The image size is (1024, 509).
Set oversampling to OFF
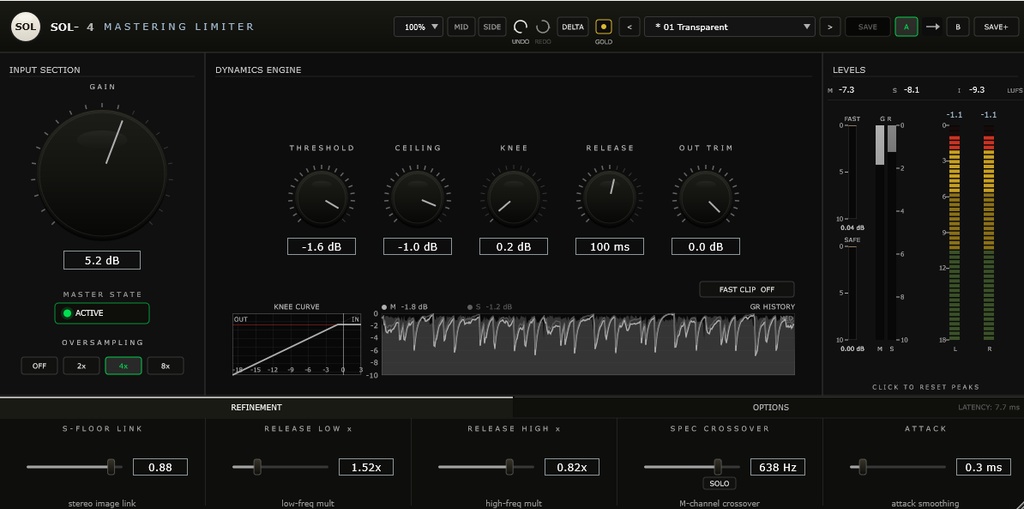point(40,366)
